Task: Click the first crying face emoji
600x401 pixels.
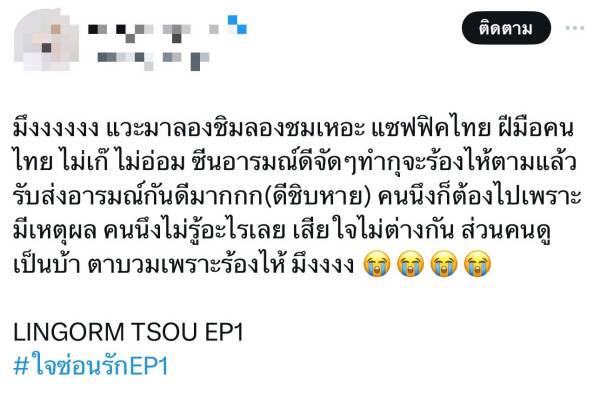Action: point(377,264)
